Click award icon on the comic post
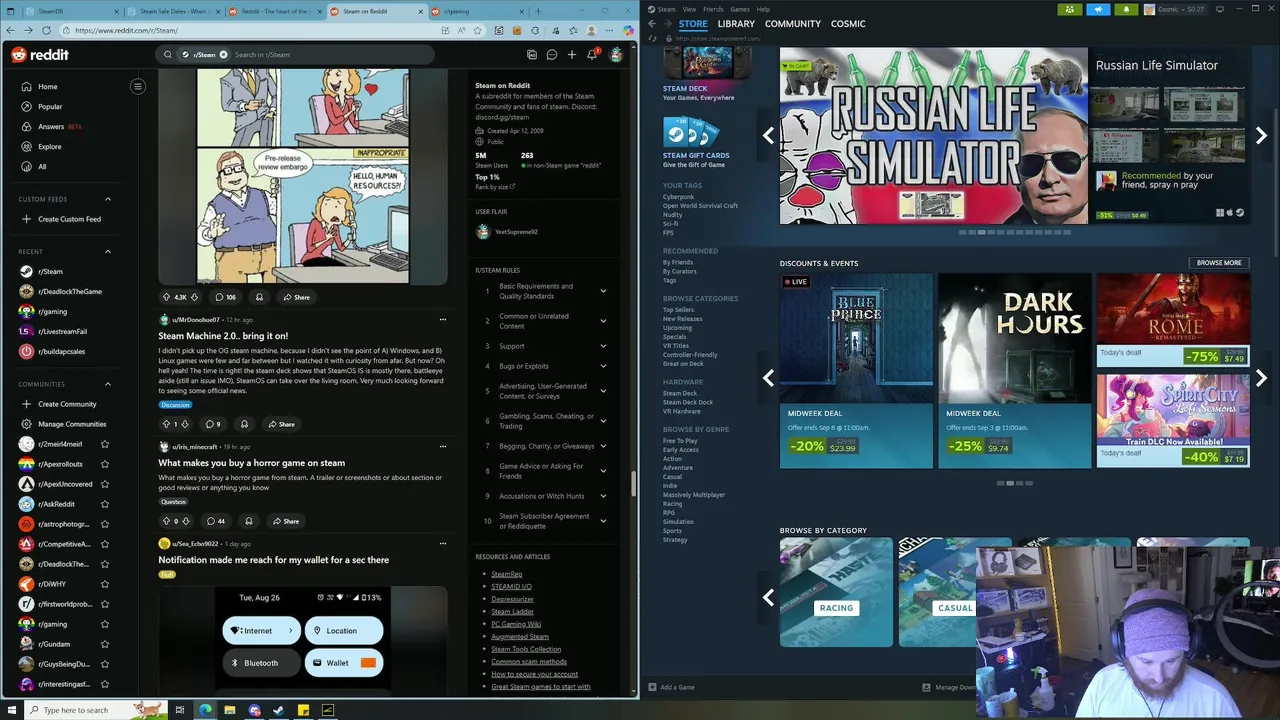1280x720 pixels. tap(259, 297)
